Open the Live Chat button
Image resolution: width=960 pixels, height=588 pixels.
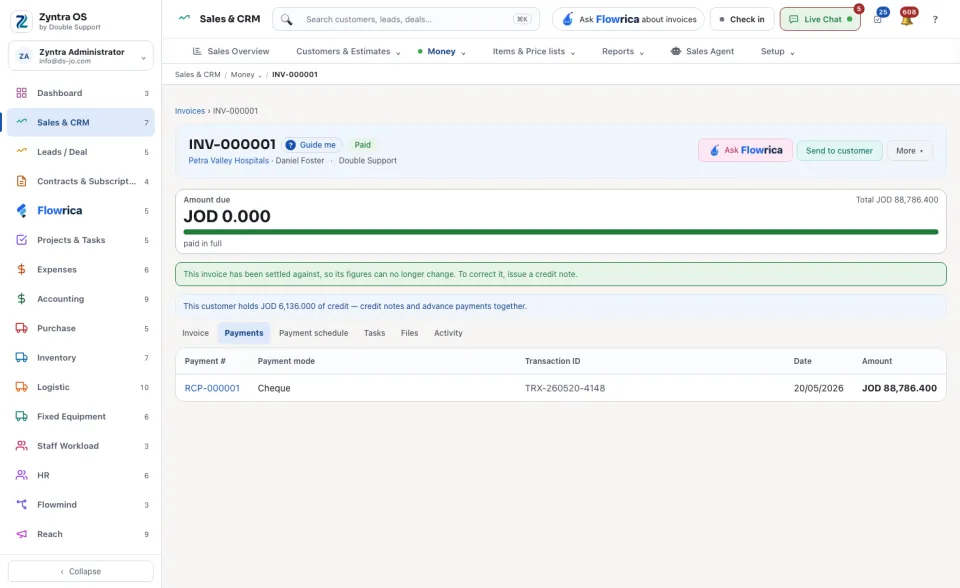click(x=820, y=19)
